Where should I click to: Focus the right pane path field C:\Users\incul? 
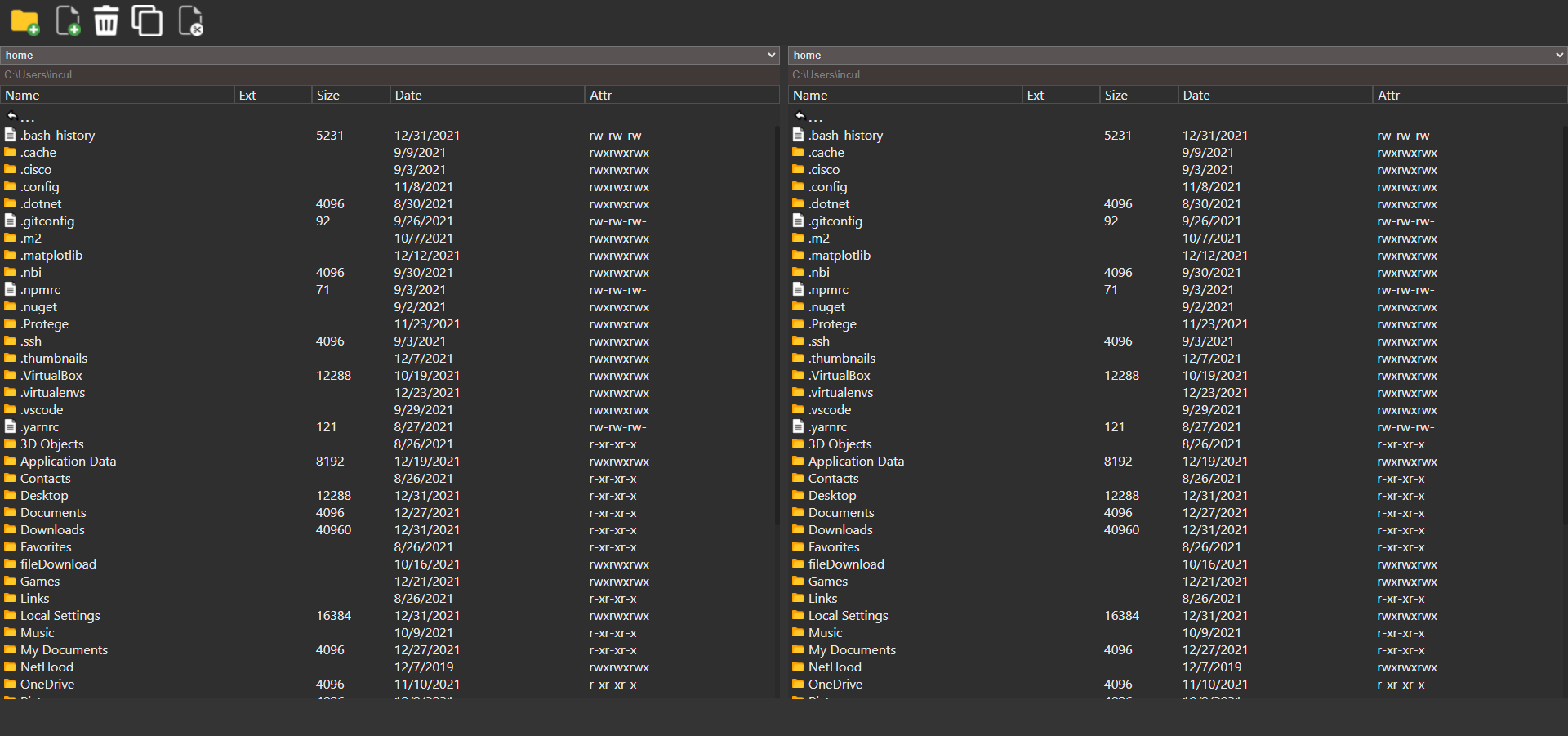pyautogui.click(x=1178, y=74)
